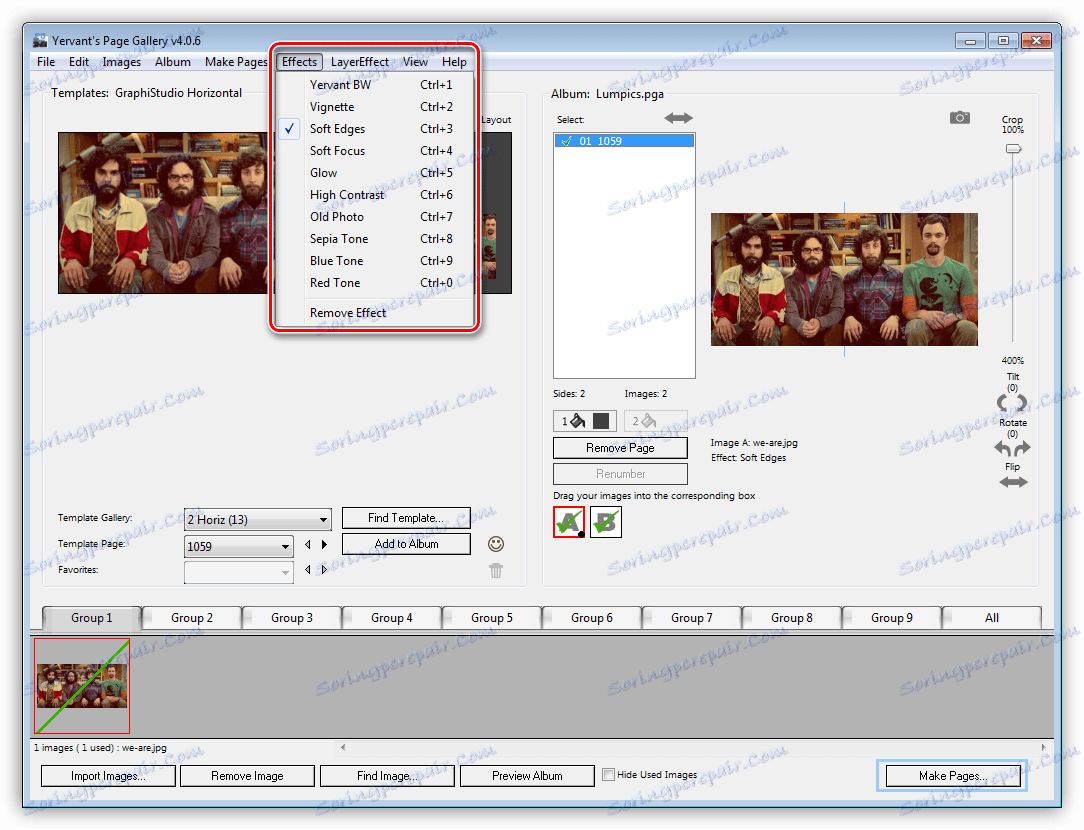This screenshot has width=1084, height=830.
Task: Click the Preview Album button
Action: (x=527, y=776)
